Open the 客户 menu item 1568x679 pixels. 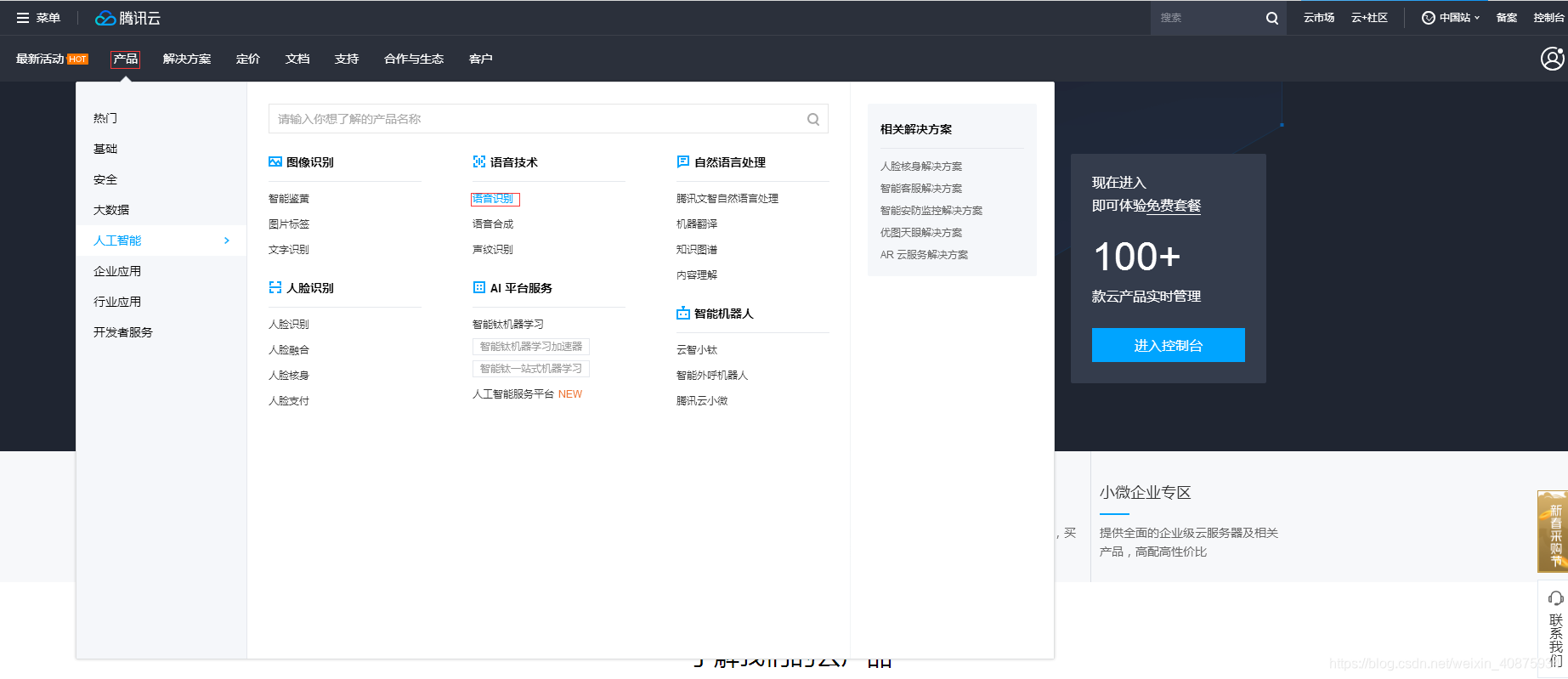[x=481, y=59]
